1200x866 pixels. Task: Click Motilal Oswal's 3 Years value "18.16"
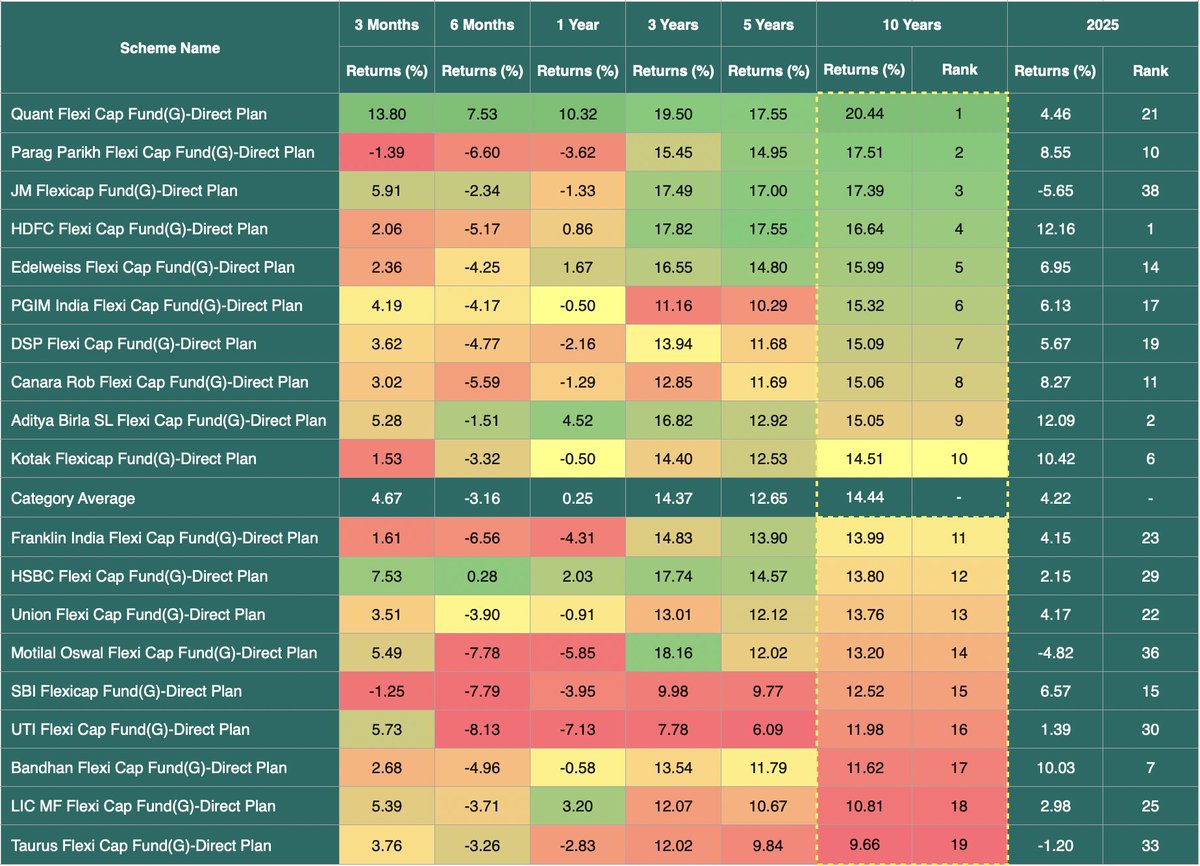tap(673, 653)
